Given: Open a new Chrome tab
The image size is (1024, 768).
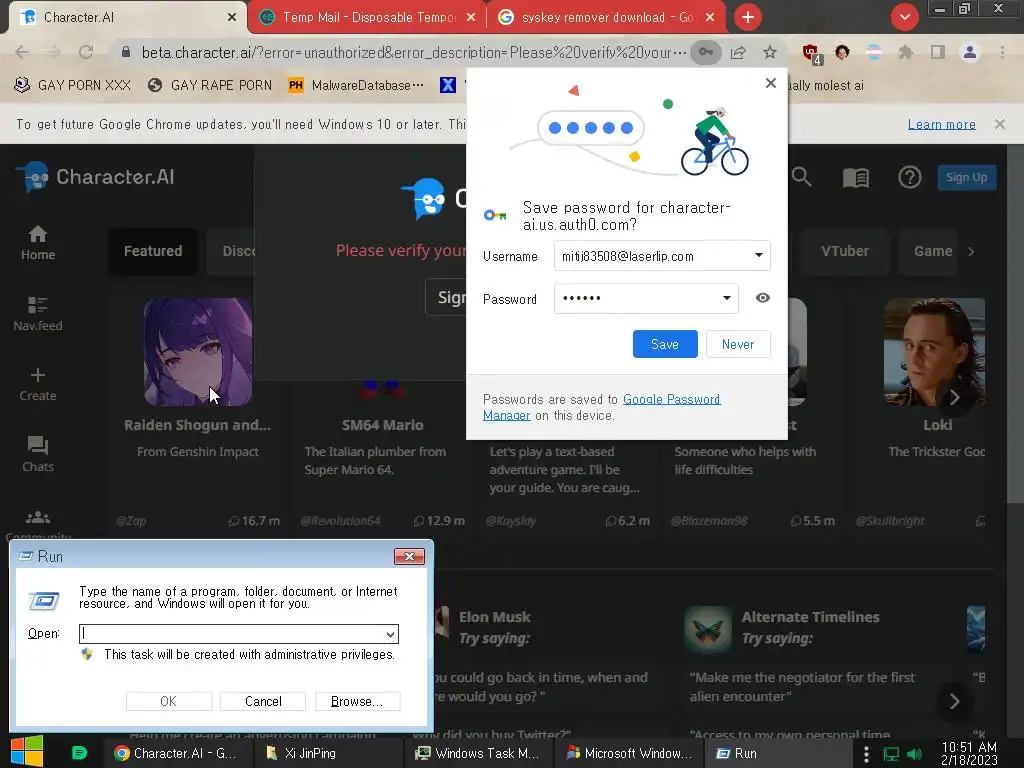Looking at the screenshot, I should point(748,17).
